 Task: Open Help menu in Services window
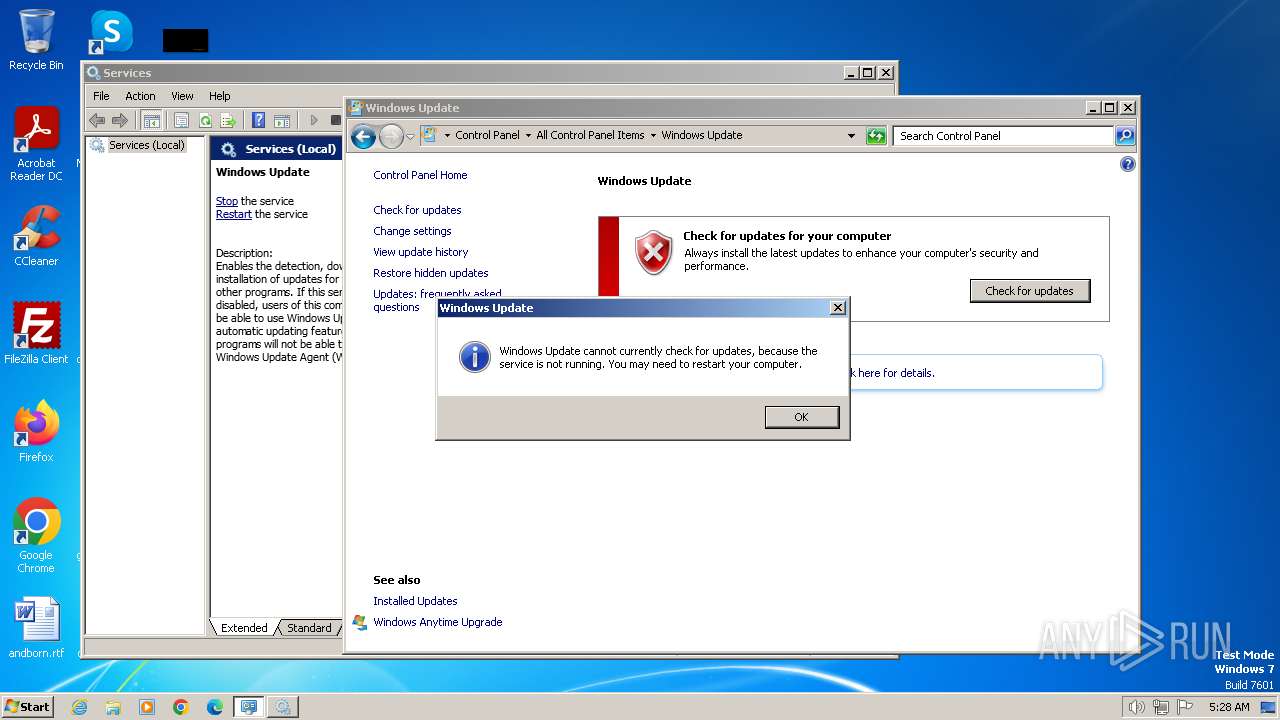click(x=219, y=96)
